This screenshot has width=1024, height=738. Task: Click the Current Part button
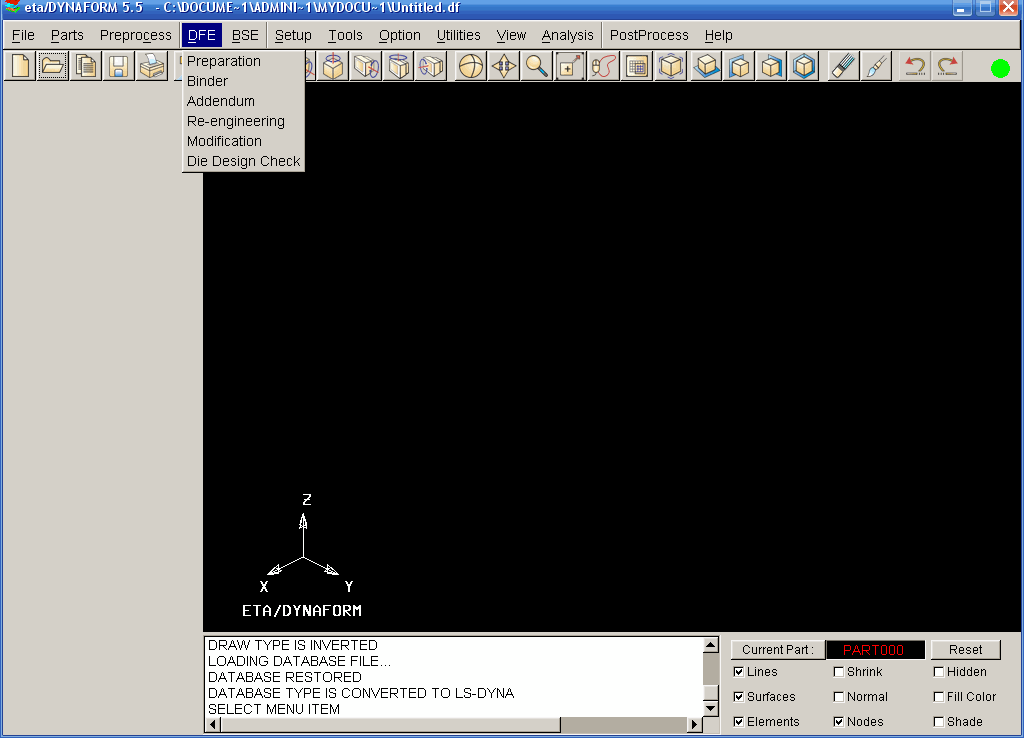(778, 650)
